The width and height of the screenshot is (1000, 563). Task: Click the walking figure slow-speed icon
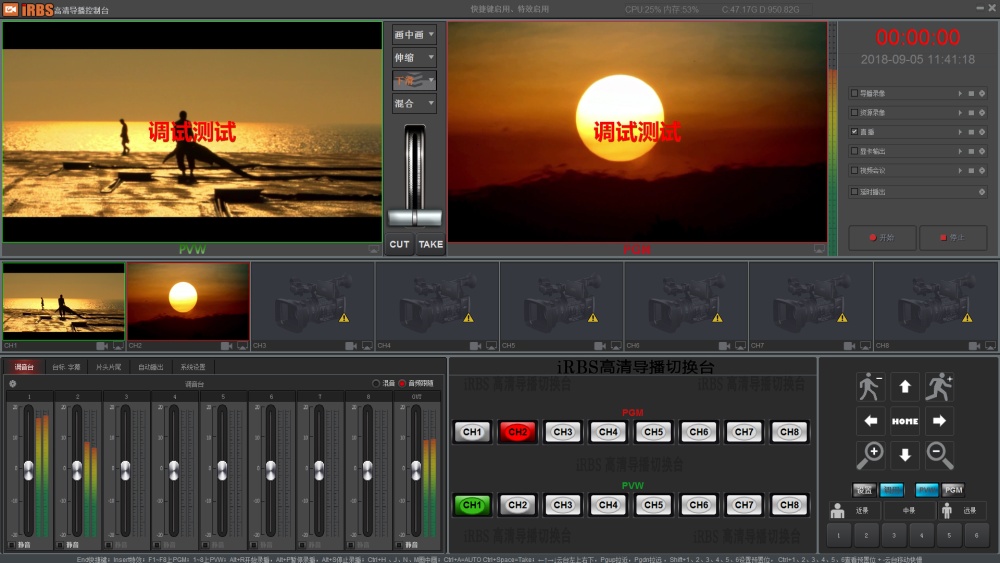(871, 386)
